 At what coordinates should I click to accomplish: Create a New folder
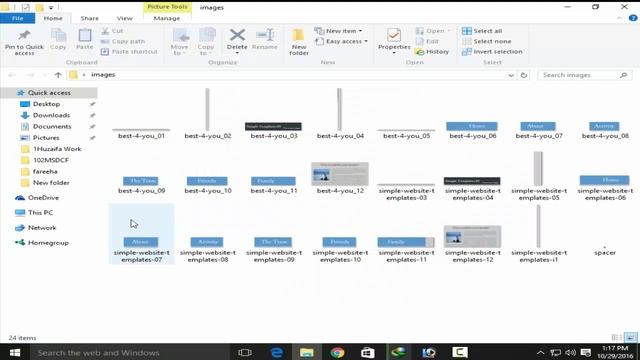pos(299,42)
